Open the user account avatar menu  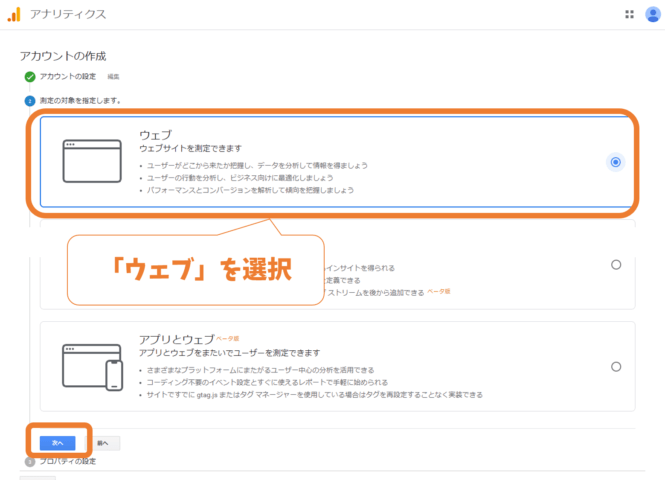[653, 14]
